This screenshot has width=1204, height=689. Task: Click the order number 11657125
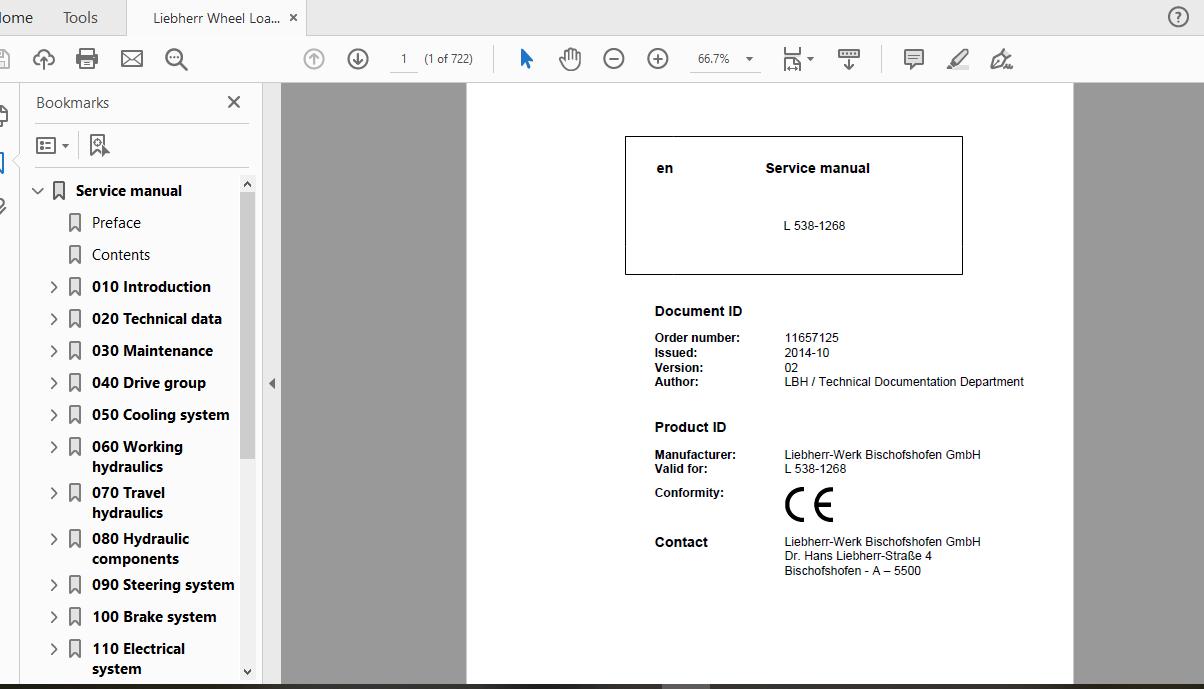811,338
